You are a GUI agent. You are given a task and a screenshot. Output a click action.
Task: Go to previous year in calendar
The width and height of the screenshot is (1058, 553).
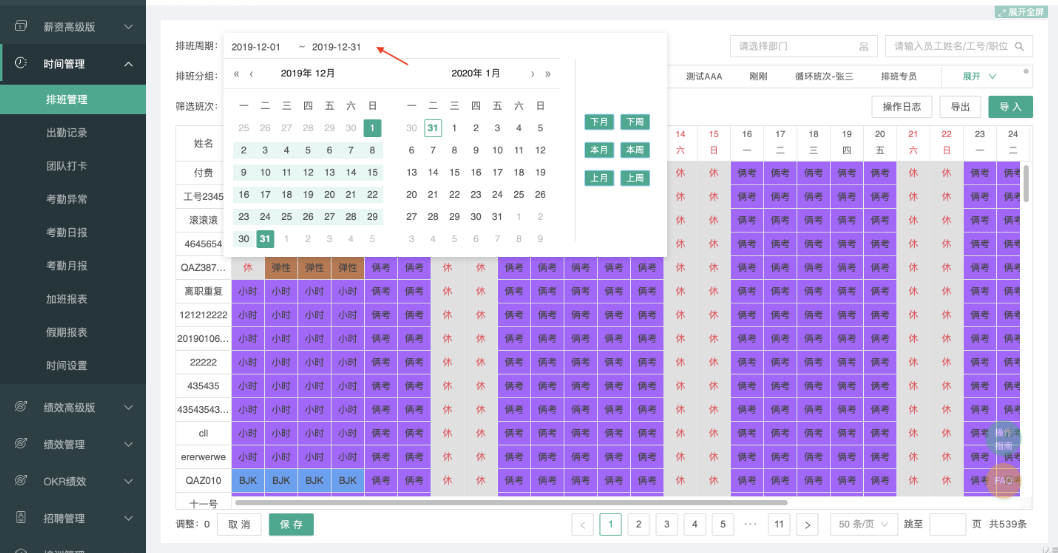pyautogui.click(x=236, y=74)
